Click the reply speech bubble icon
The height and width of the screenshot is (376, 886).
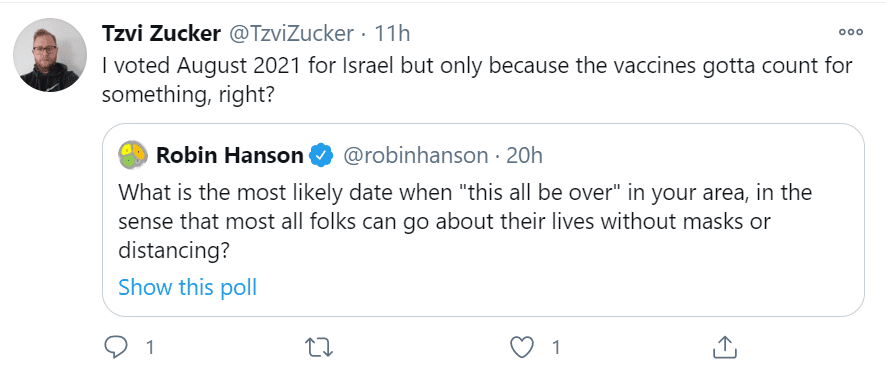(116, 348)
